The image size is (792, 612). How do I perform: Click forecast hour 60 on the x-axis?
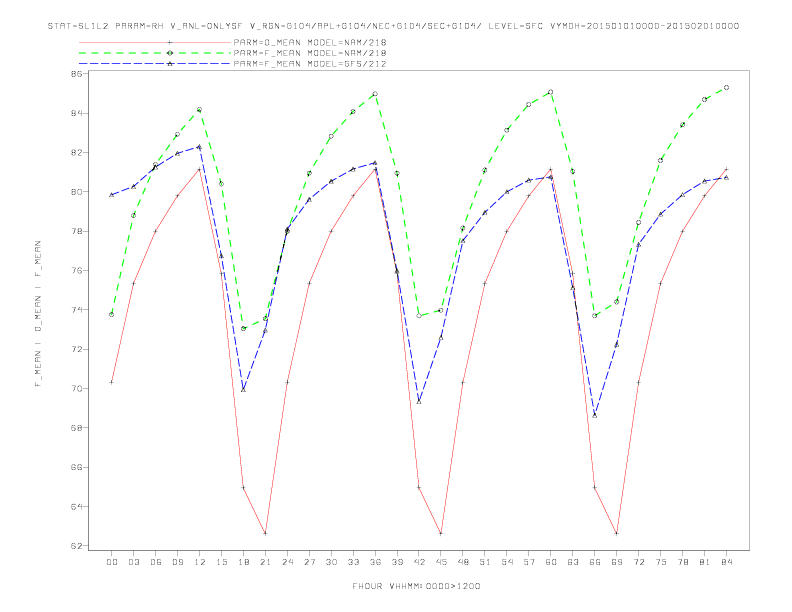551,562
